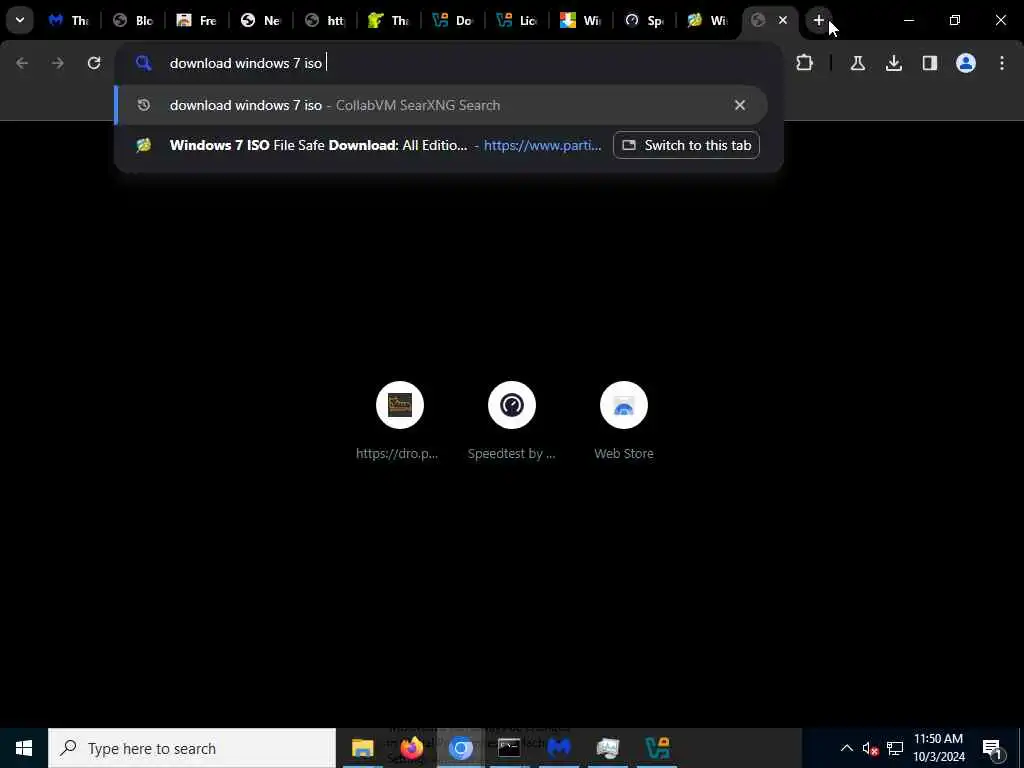The width and height of the screenshot is (1024, 768).
Task: Toggle the side panel icon
Action: coord(930,63)
